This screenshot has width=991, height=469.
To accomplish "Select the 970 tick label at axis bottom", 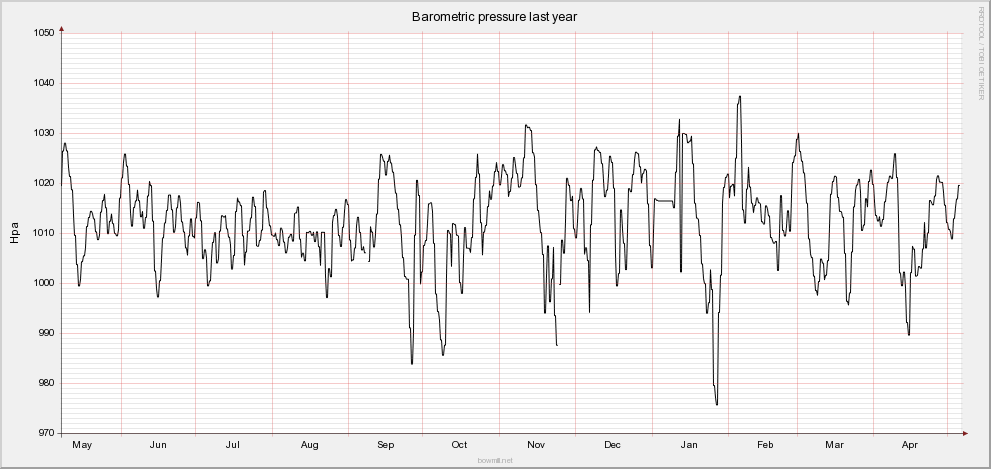I will click(x=44, y=433).
